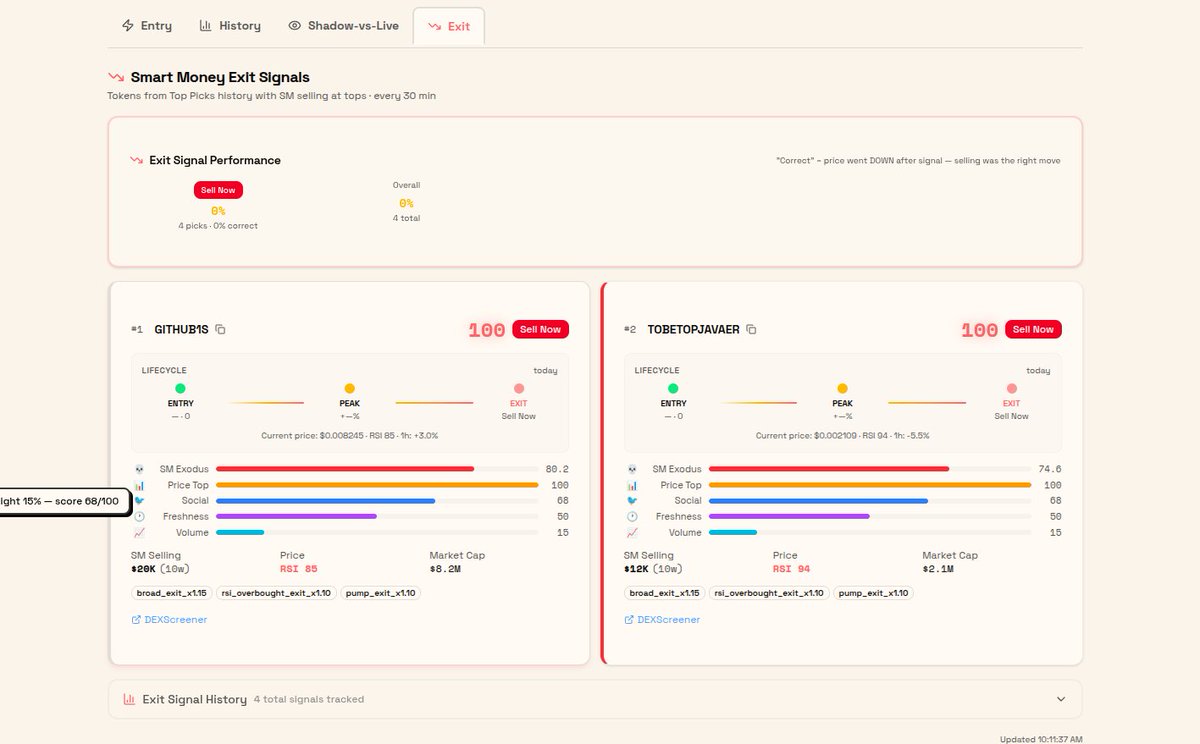Image resolution: width=1200 pixels, height=744 pixels.
Task: Click the yellow PEAK dot on GITHUB1S lifecycle
Action: click(x=349, y=388)
